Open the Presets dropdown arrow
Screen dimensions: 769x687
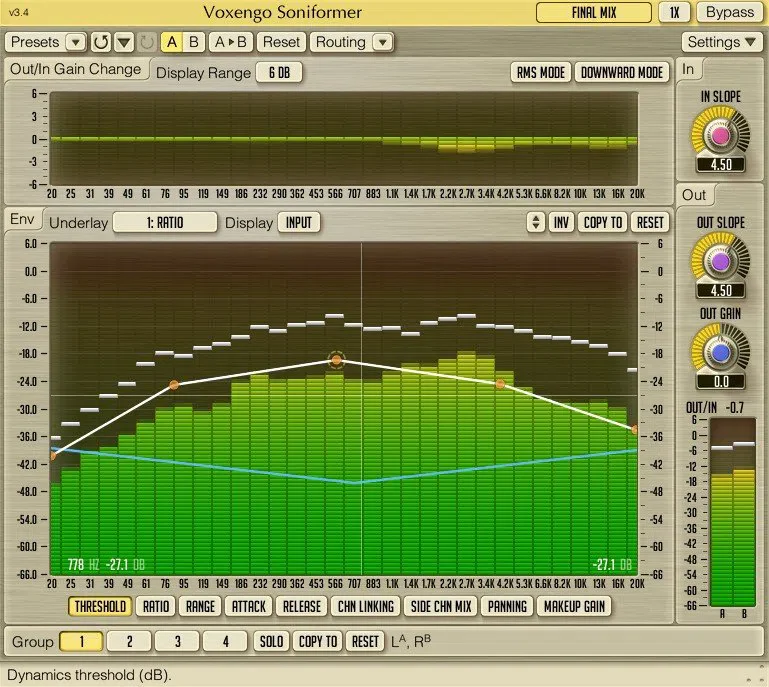pos(76,42)
